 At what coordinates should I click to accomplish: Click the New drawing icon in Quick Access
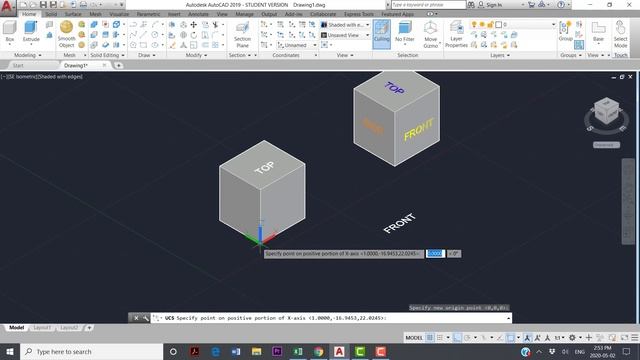[x=23, y=5]
